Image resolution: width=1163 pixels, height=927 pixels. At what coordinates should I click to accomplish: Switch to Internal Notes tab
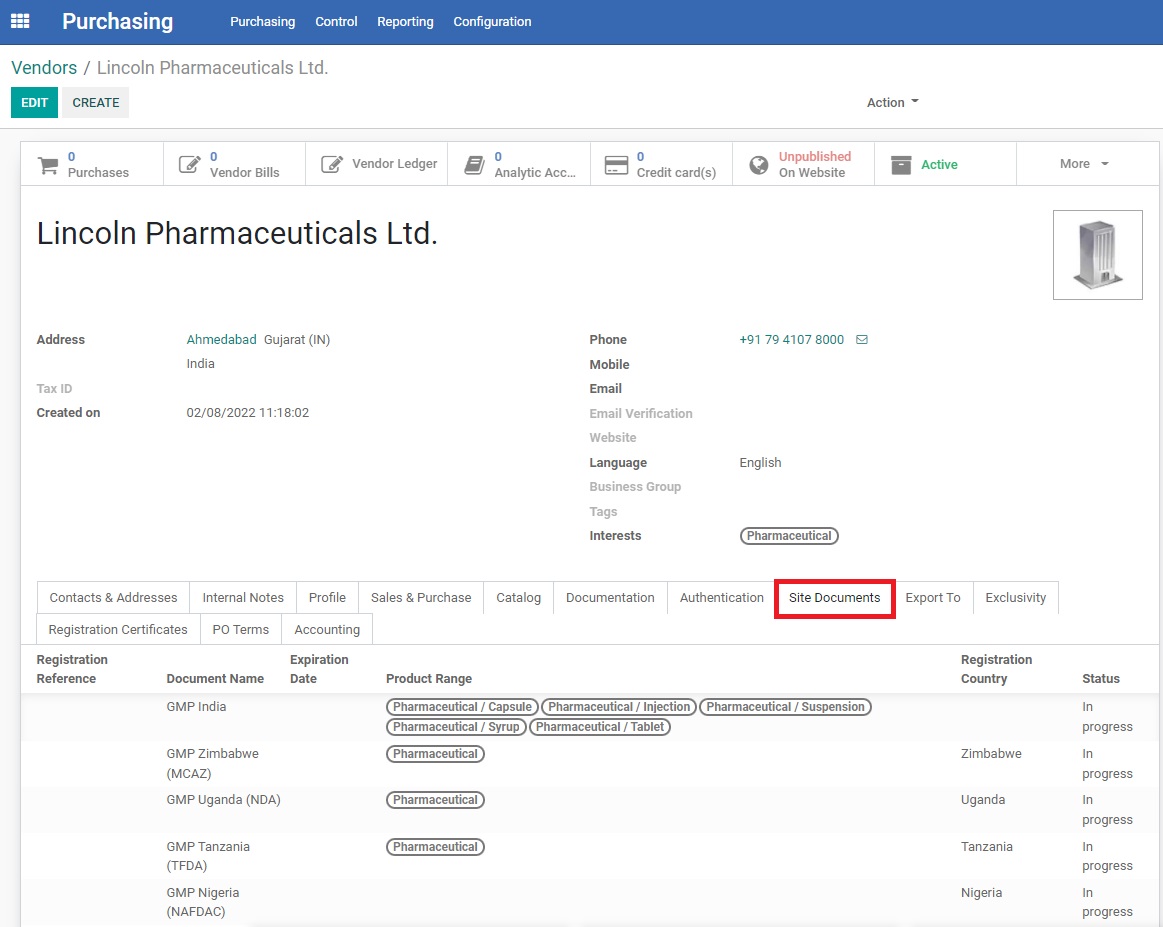click(x=243, y=598)
